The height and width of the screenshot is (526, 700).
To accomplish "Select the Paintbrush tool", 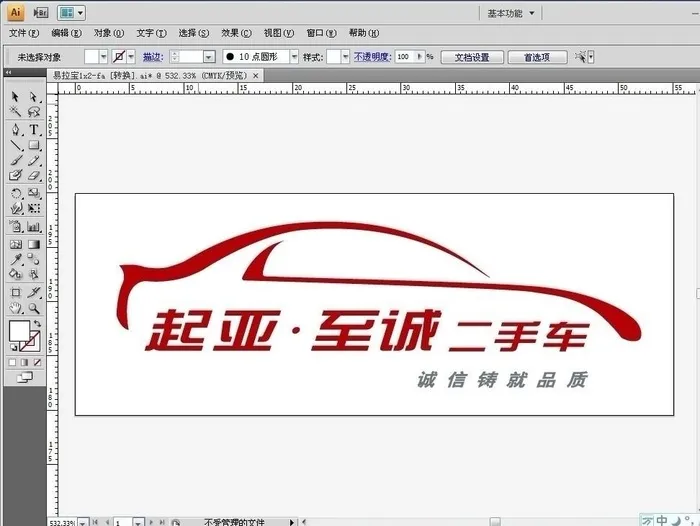I will coord(15,161).
